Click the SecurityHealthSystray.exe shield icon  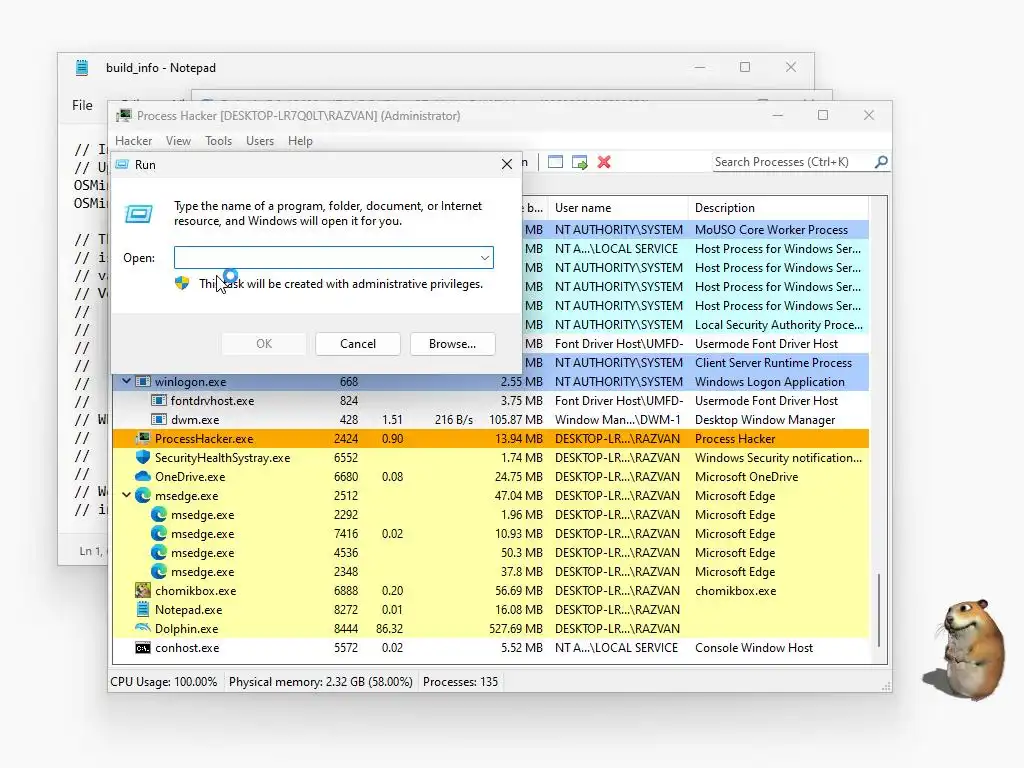pyautogui.click(x=143, y=457)
